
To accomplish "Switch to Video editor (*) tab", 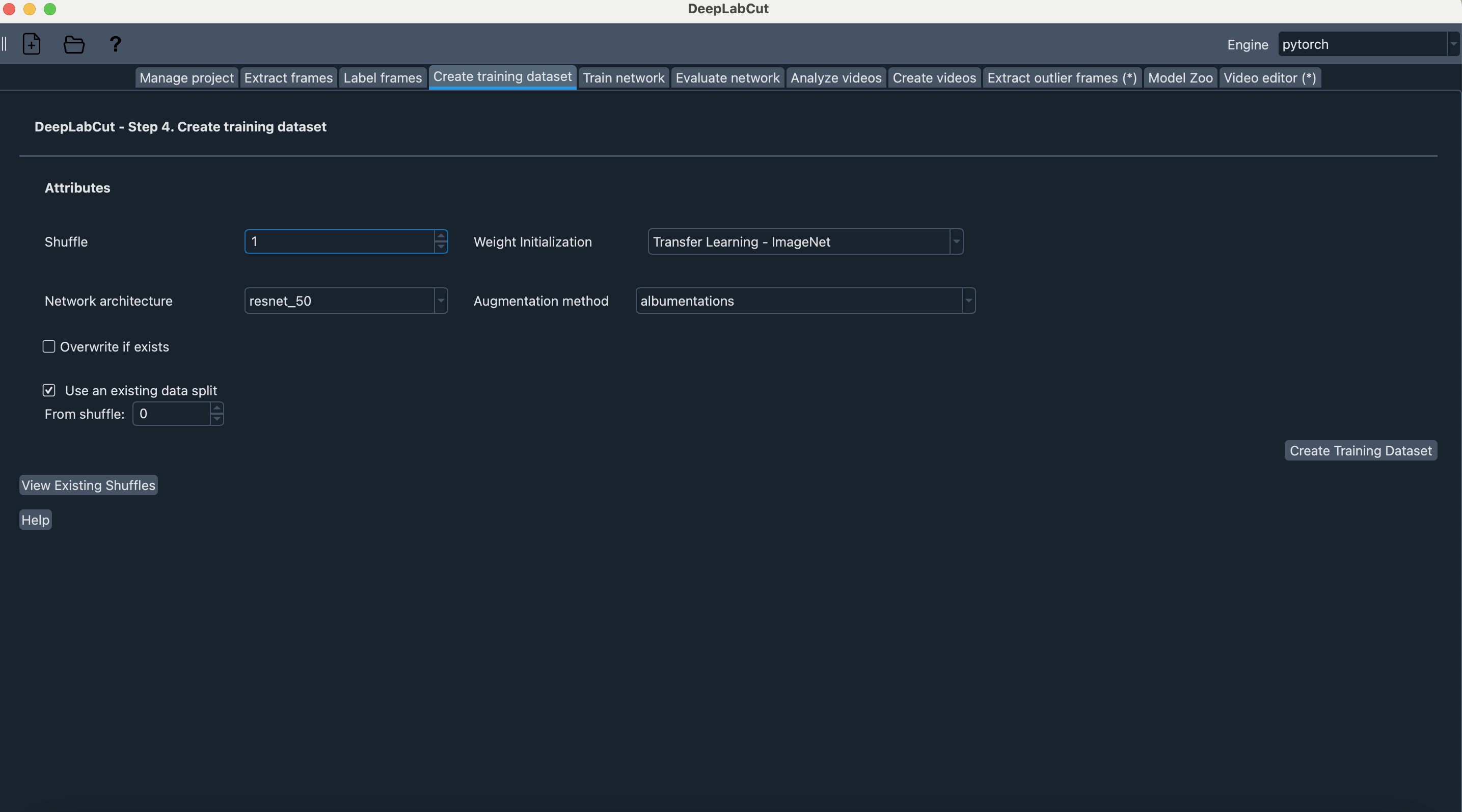I will coord(1269,78).
